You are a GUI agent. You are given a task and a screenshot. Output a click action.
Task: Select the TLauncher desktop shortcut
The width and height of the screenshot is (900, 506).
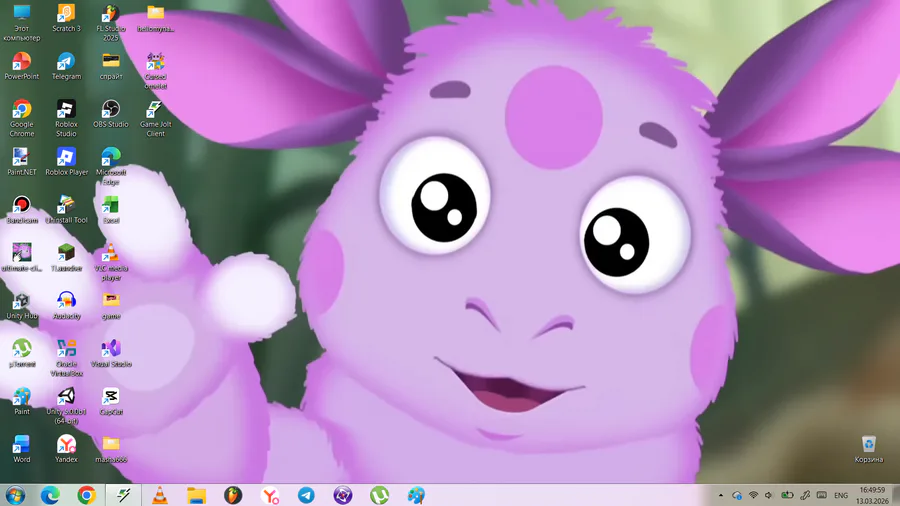pyautogui.click(x=66, y=258)
